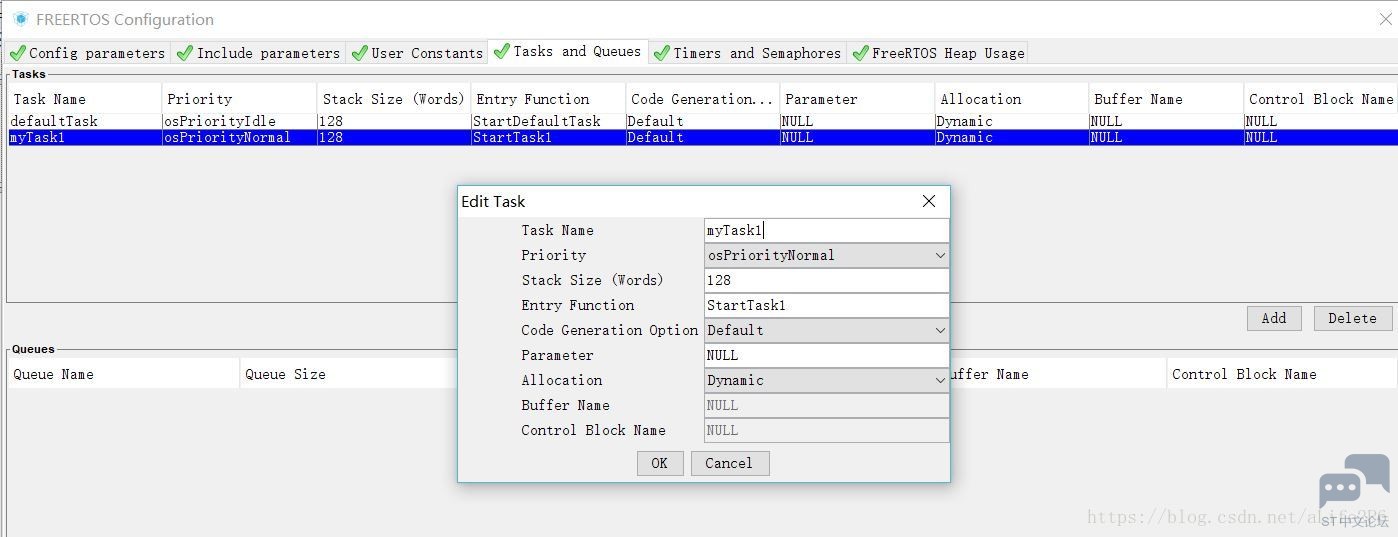Image resolution: width=1398 pixels, height=537 pixels.
Task: Open the Code Generation Option dropdown
Action: coord(826,330)
